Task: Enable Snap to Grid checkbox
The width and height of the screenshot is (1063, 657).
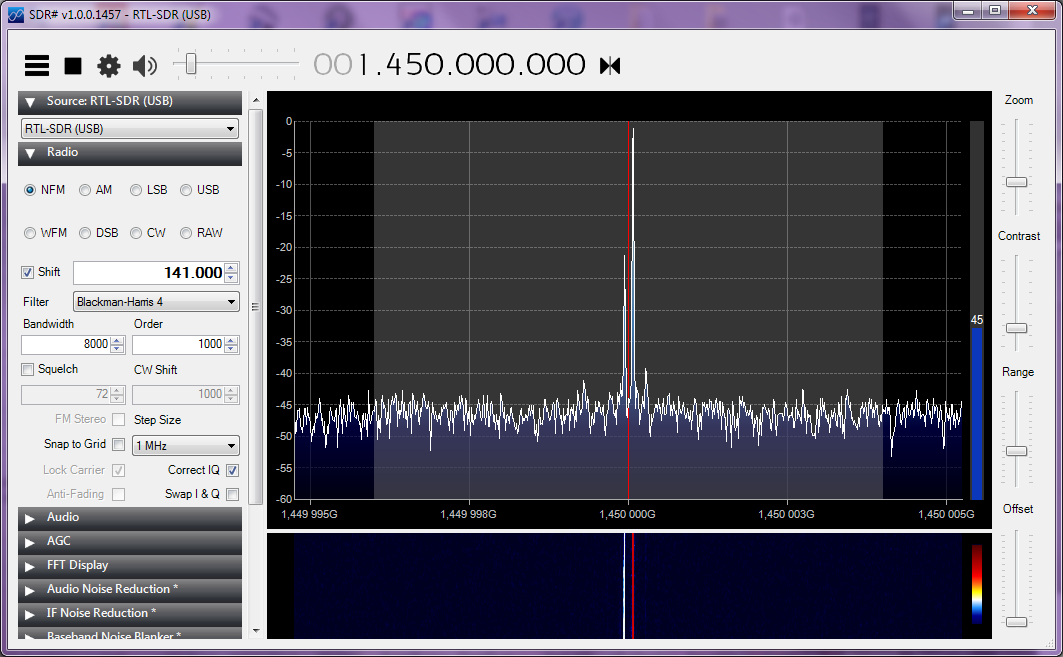Action: (119, 445)
